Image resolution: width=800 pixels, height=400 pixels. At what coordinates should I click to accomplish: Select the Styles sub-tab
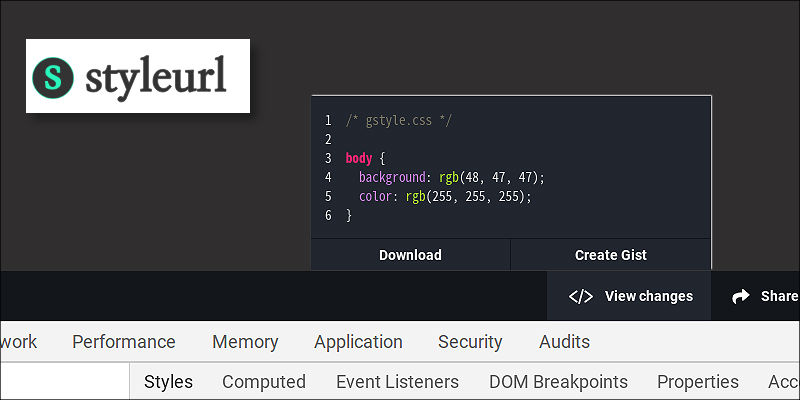coord(168,382)
